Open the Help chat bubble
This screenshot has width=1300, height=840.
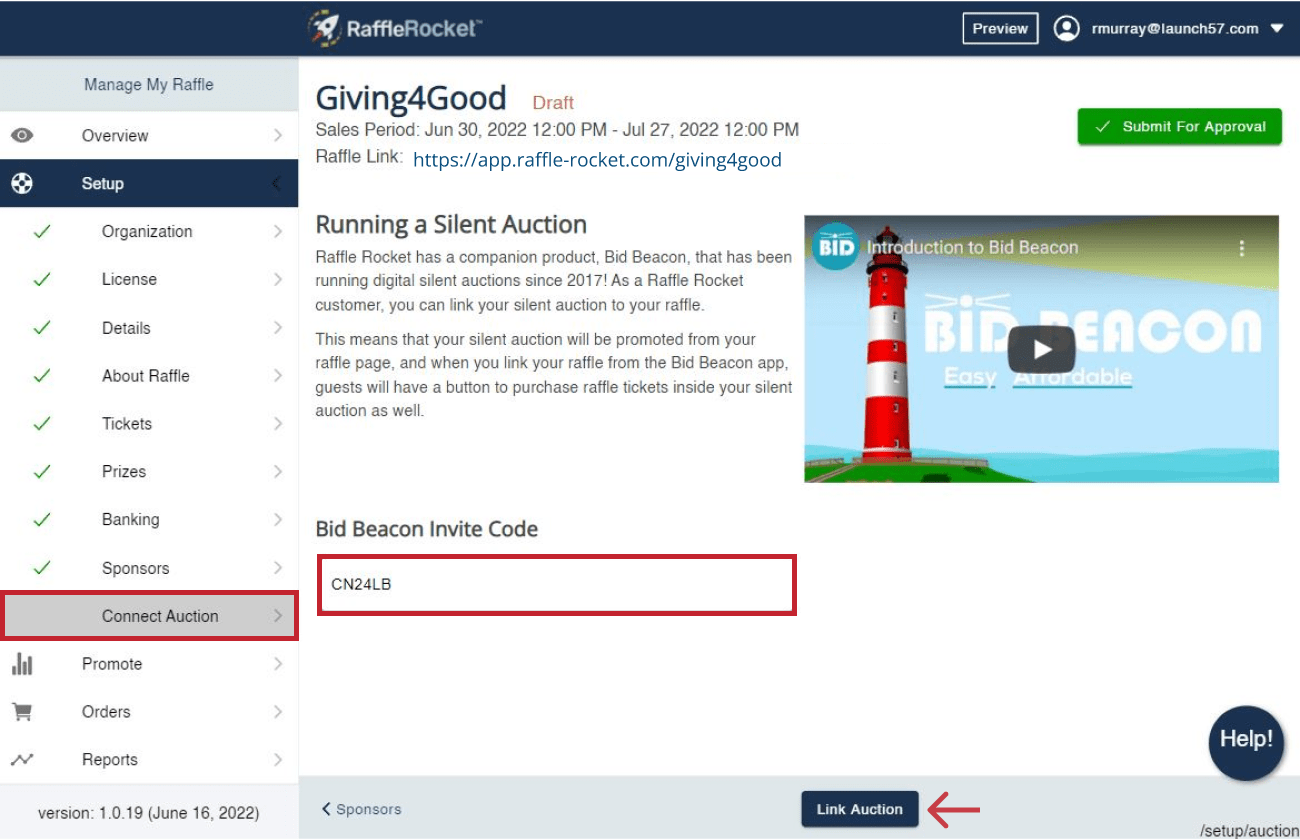click(1246, 742)
